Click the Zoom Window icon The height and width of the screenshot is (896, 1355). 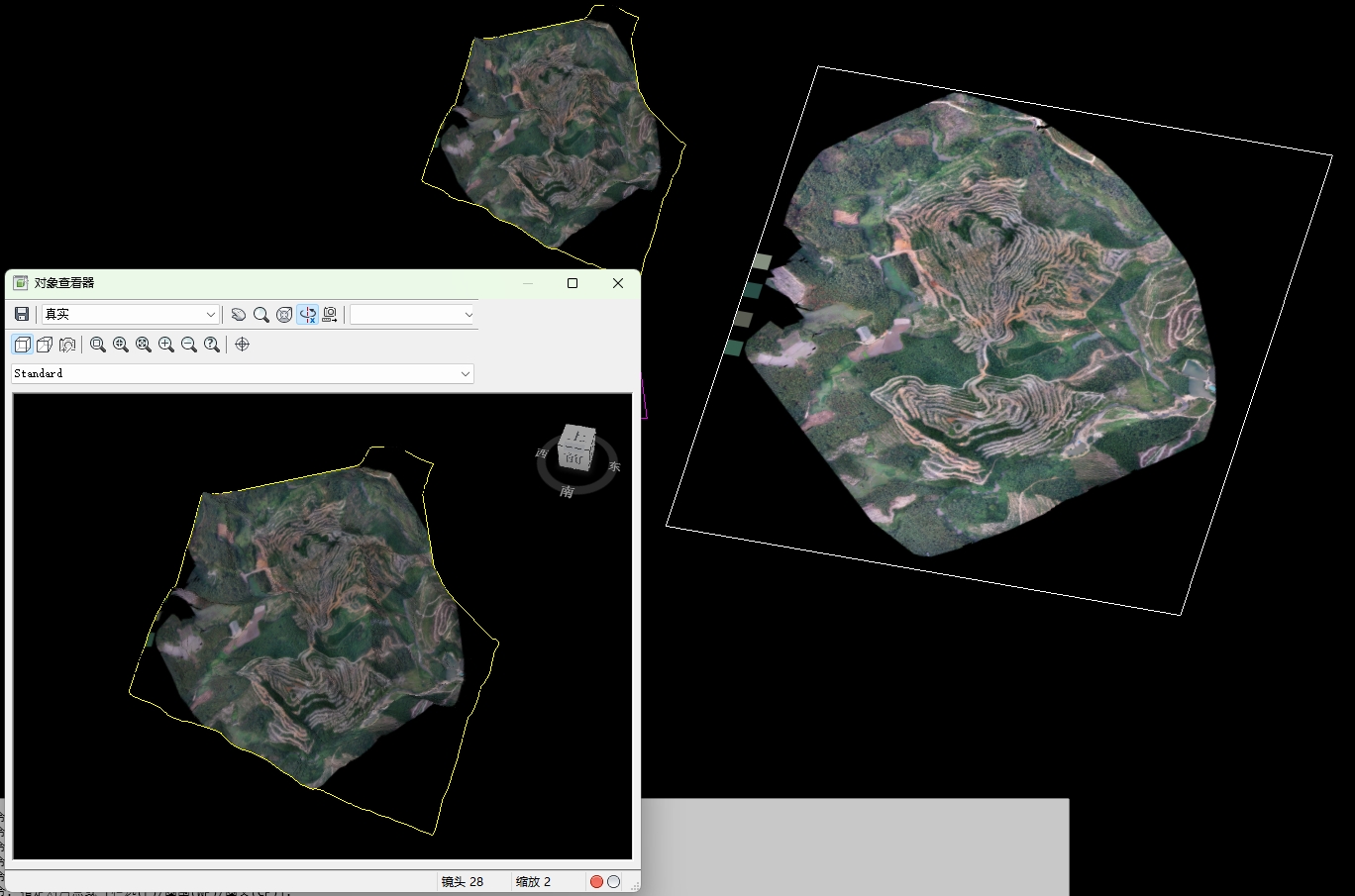pyautogui.click(x=98, y=344)
